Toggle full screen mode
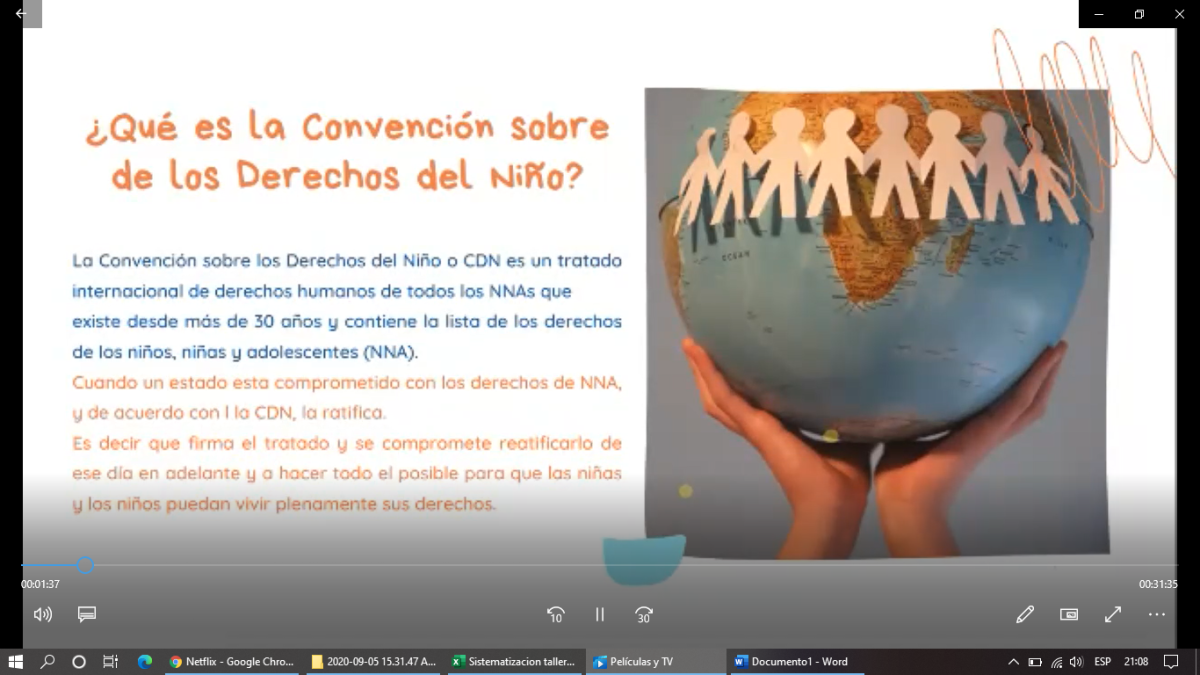Screen dimensions: 1200x675 click(x=1113, y=615)
